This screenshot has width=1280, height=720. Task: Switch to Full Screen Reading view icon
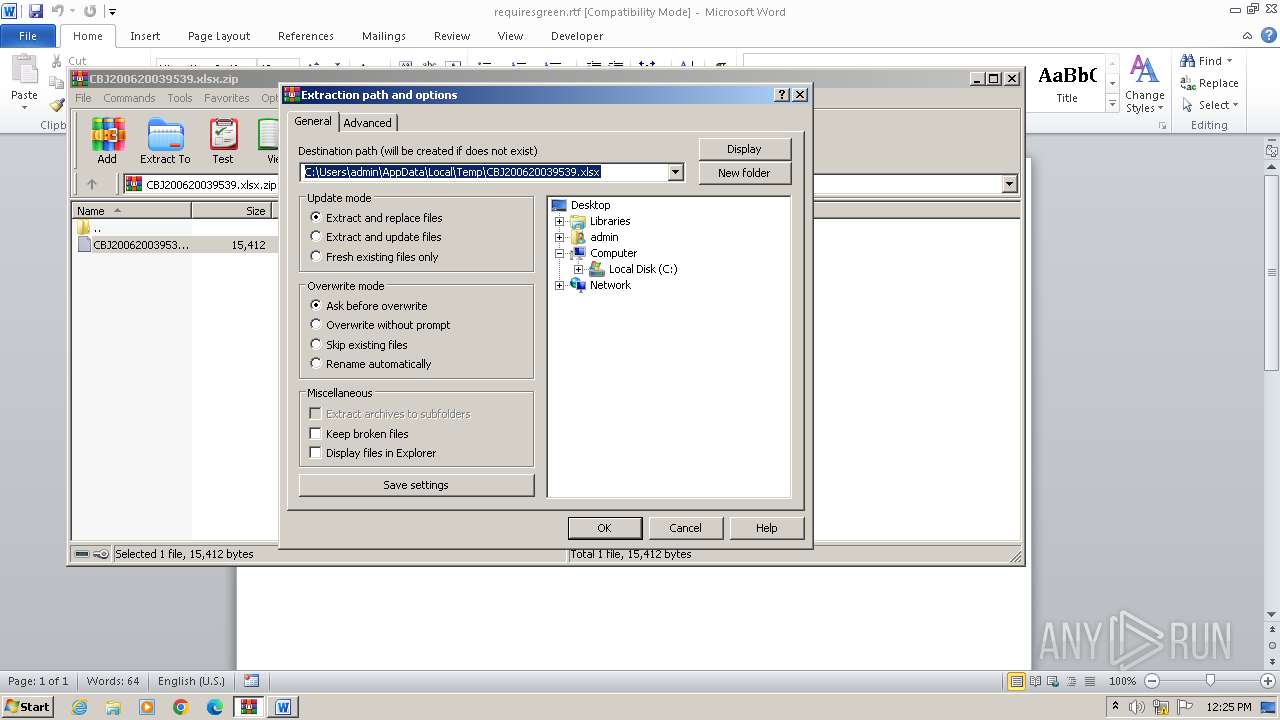[x=1033, y=681]
